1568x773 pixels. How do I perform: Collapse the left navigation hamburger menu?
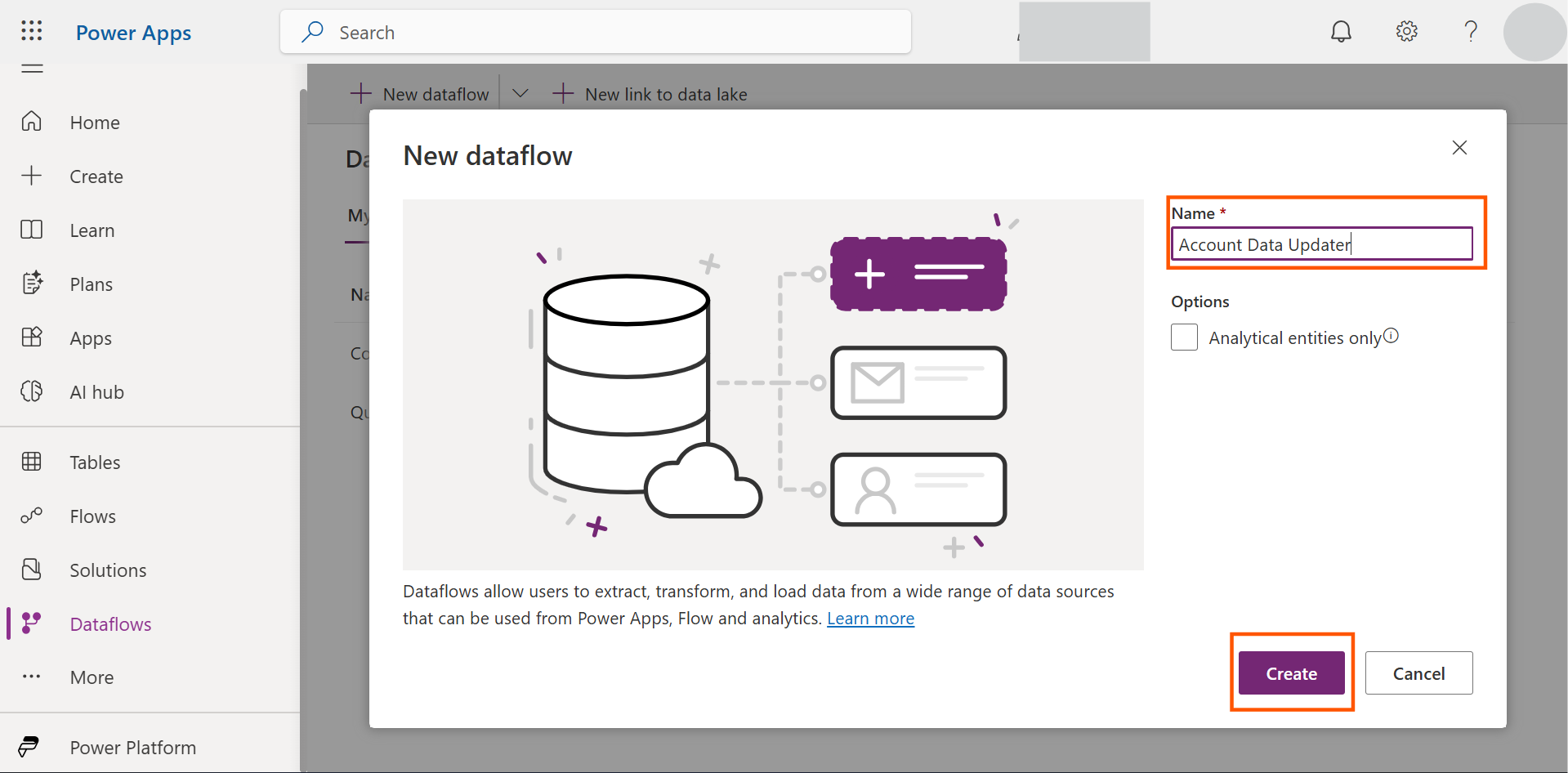click(32, 69)
